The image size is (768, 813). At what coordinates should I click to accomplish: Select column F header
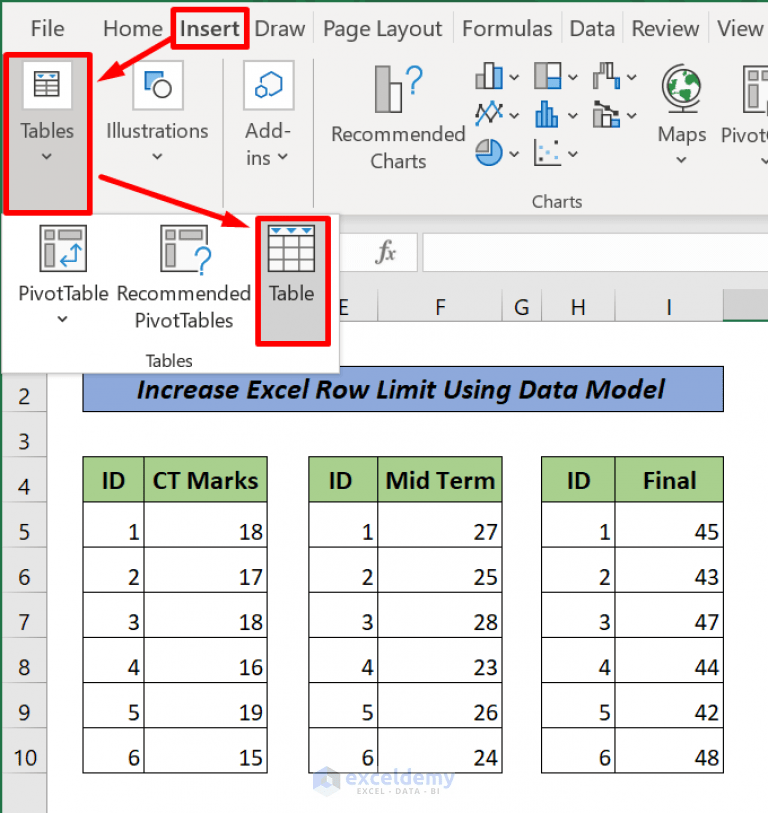click(x=440, y=307)
